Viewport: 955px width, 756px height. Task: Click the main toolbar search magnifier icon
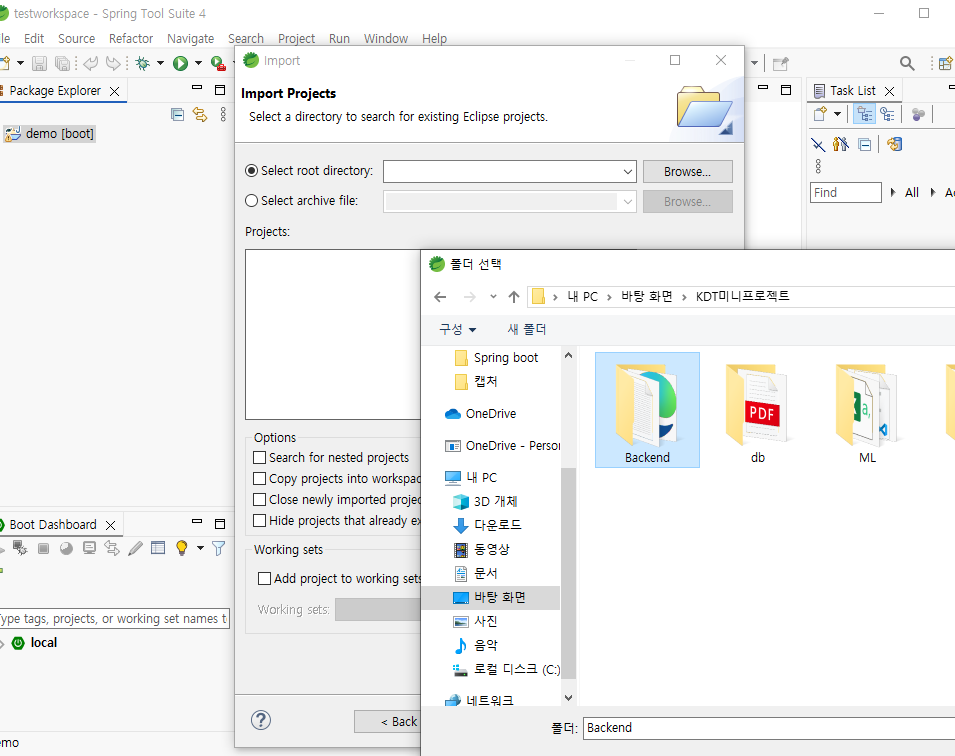[907, 63]
